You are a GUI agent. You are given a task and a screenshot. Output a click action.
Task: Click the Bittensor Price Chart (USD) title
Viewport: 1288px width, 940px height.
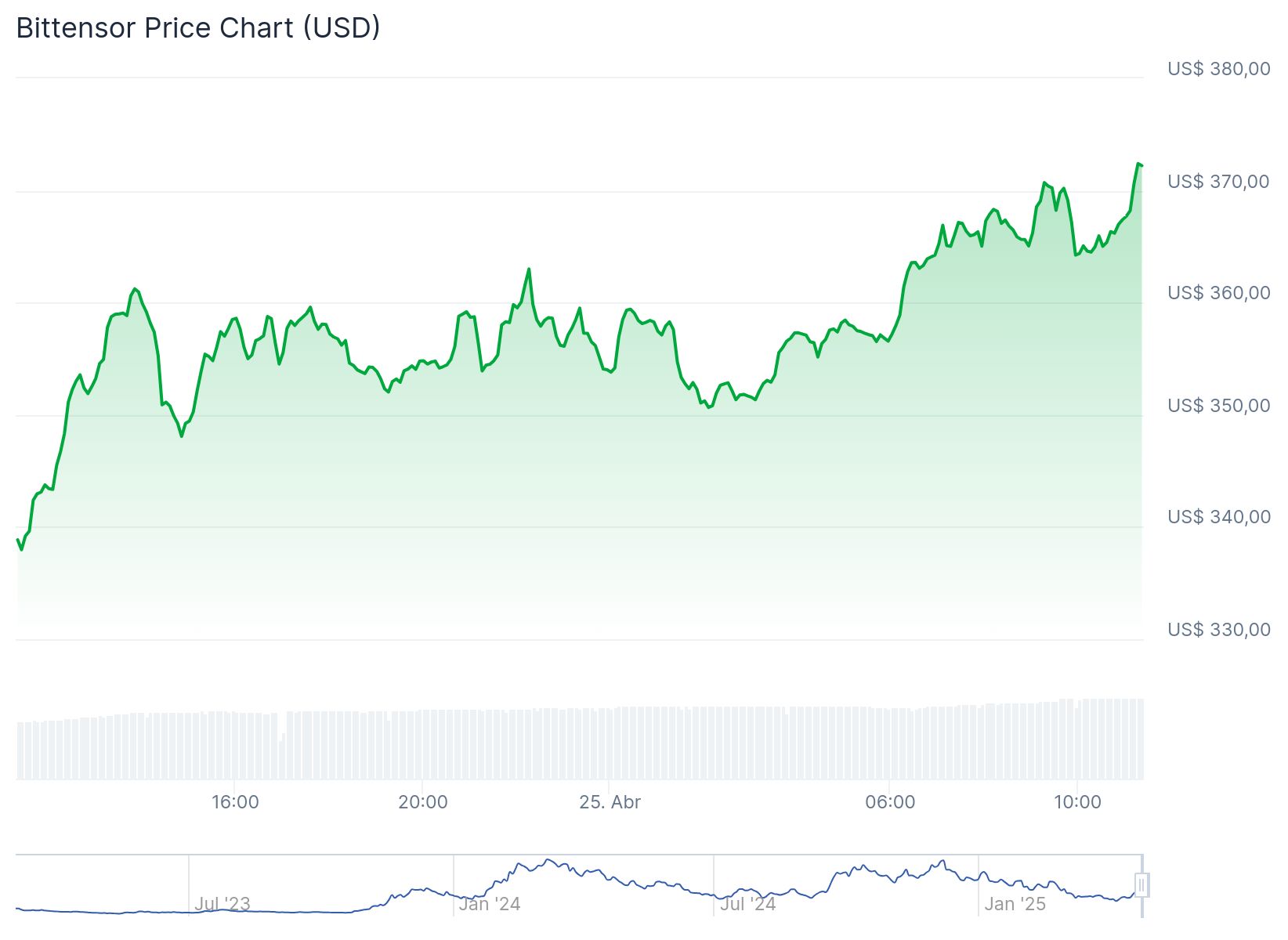point(198,28)
